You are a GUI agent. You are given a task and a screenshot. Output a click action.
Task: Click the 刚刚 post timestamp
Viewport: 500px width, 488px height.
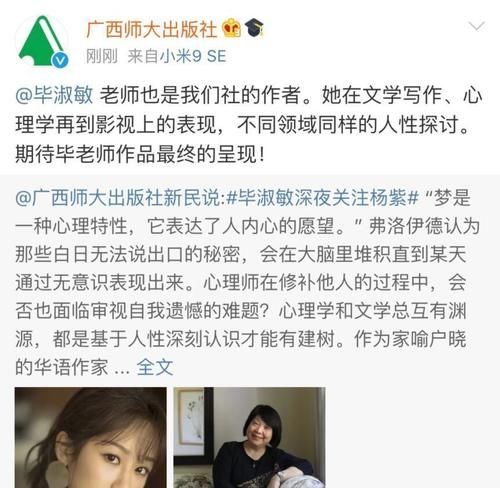click(x=102, y=56)
